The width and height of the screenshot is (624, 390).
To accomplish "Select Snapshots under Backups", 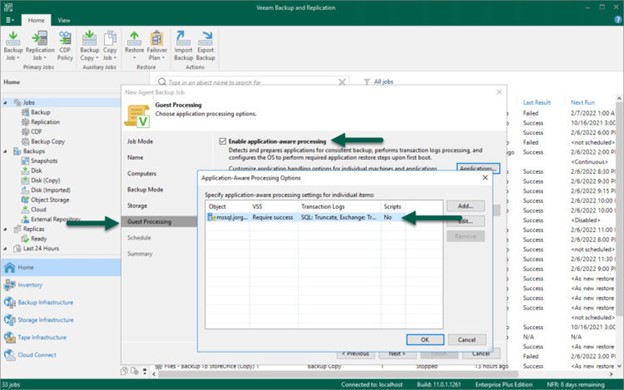I will click(44, 161).
